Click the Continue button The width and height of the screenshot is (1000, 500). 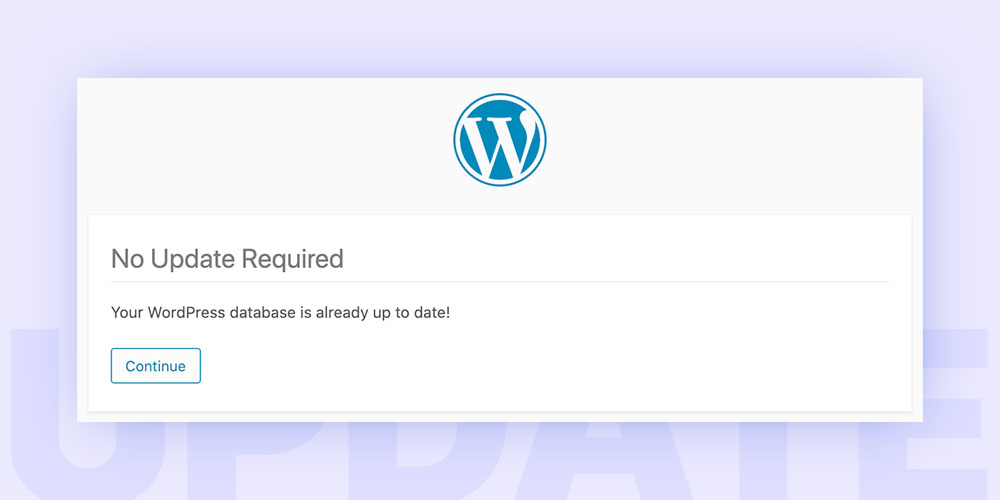(x=156, y=366)
